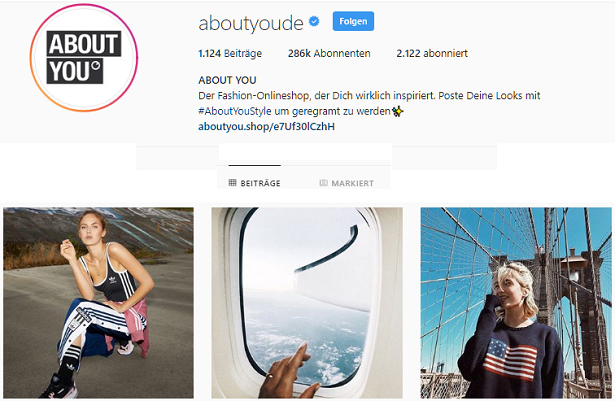Open the Adidas outfit post thumbnail

tap(98, 303)
